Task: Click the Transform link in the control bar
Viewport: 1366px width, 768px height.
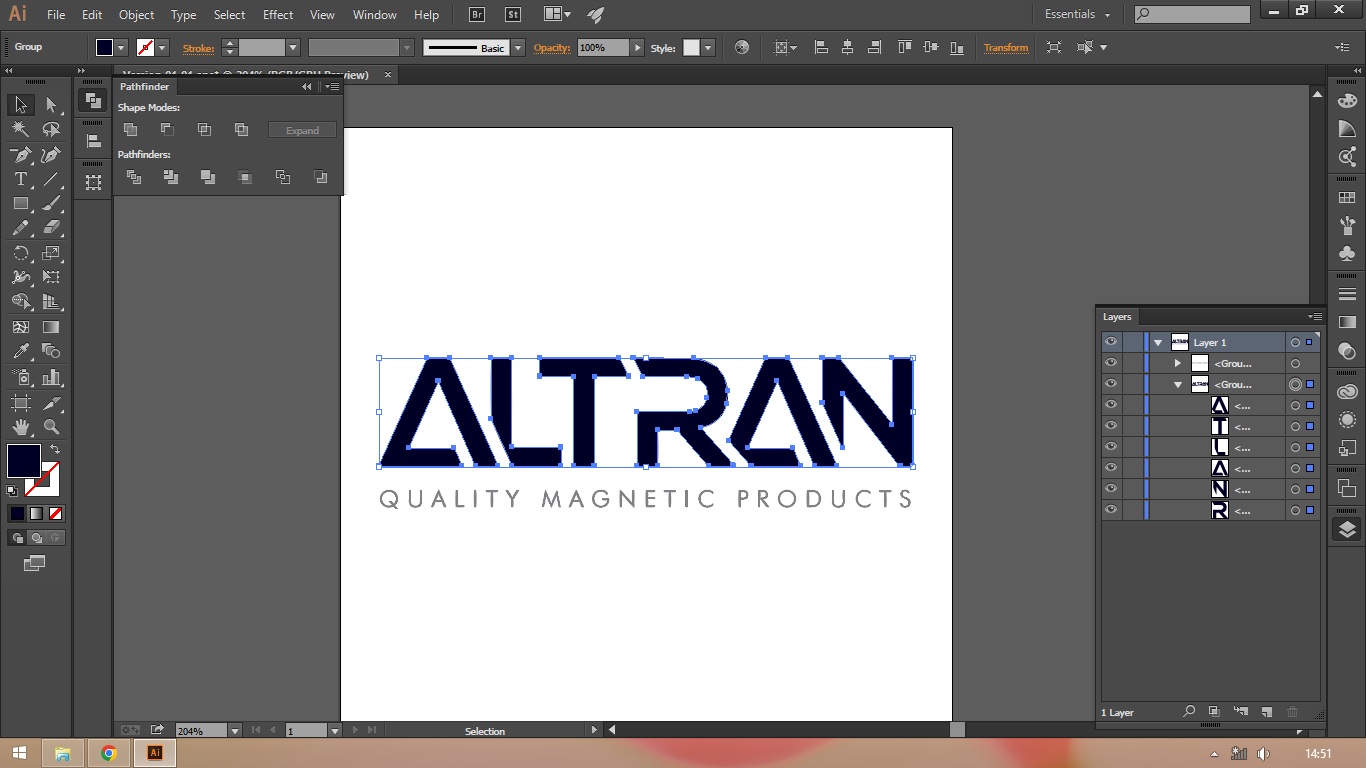Action: pyautogui.click(x=1006, y=47)
